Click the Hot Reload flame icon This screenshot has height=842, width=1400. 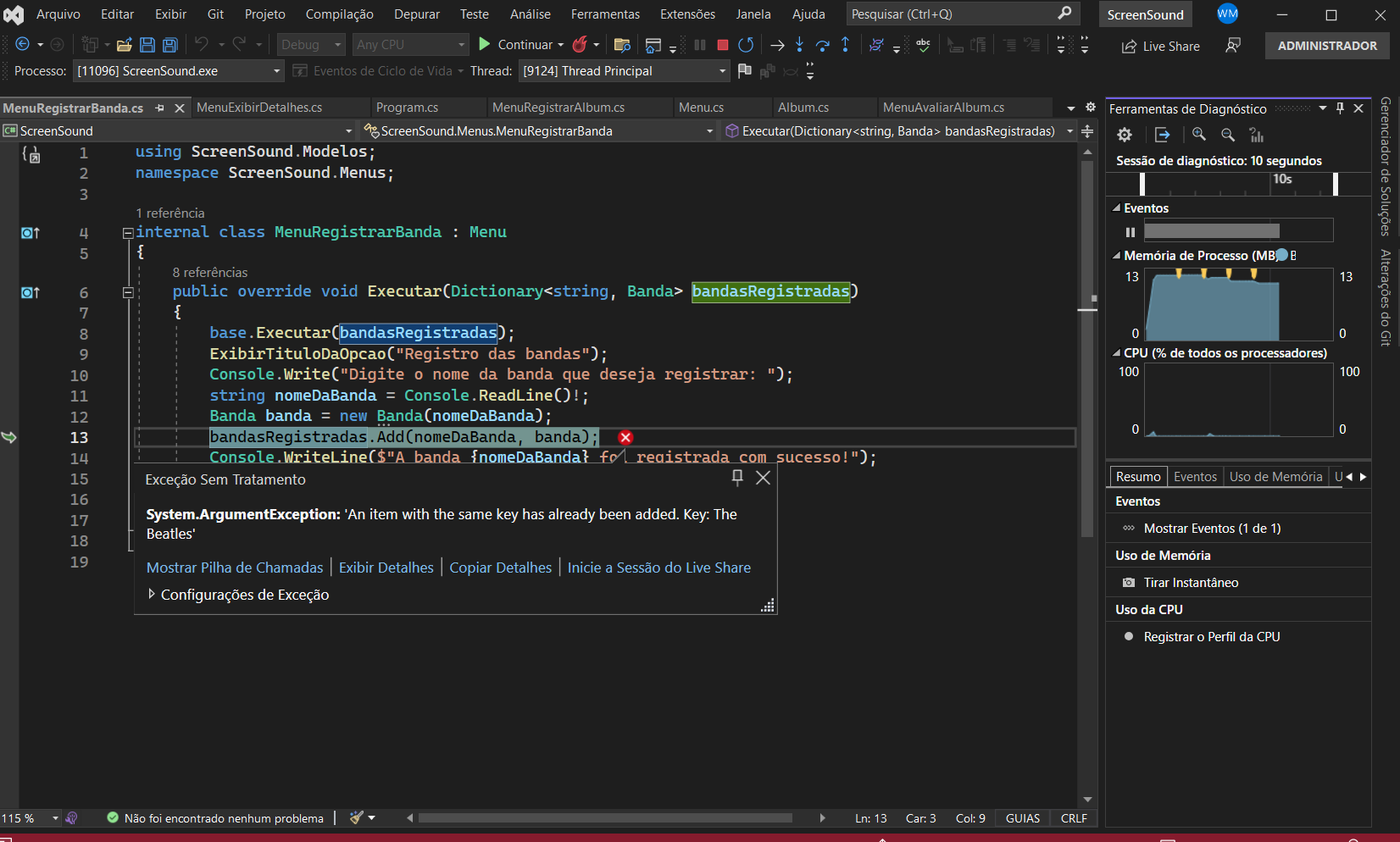[x=580, y=45]
